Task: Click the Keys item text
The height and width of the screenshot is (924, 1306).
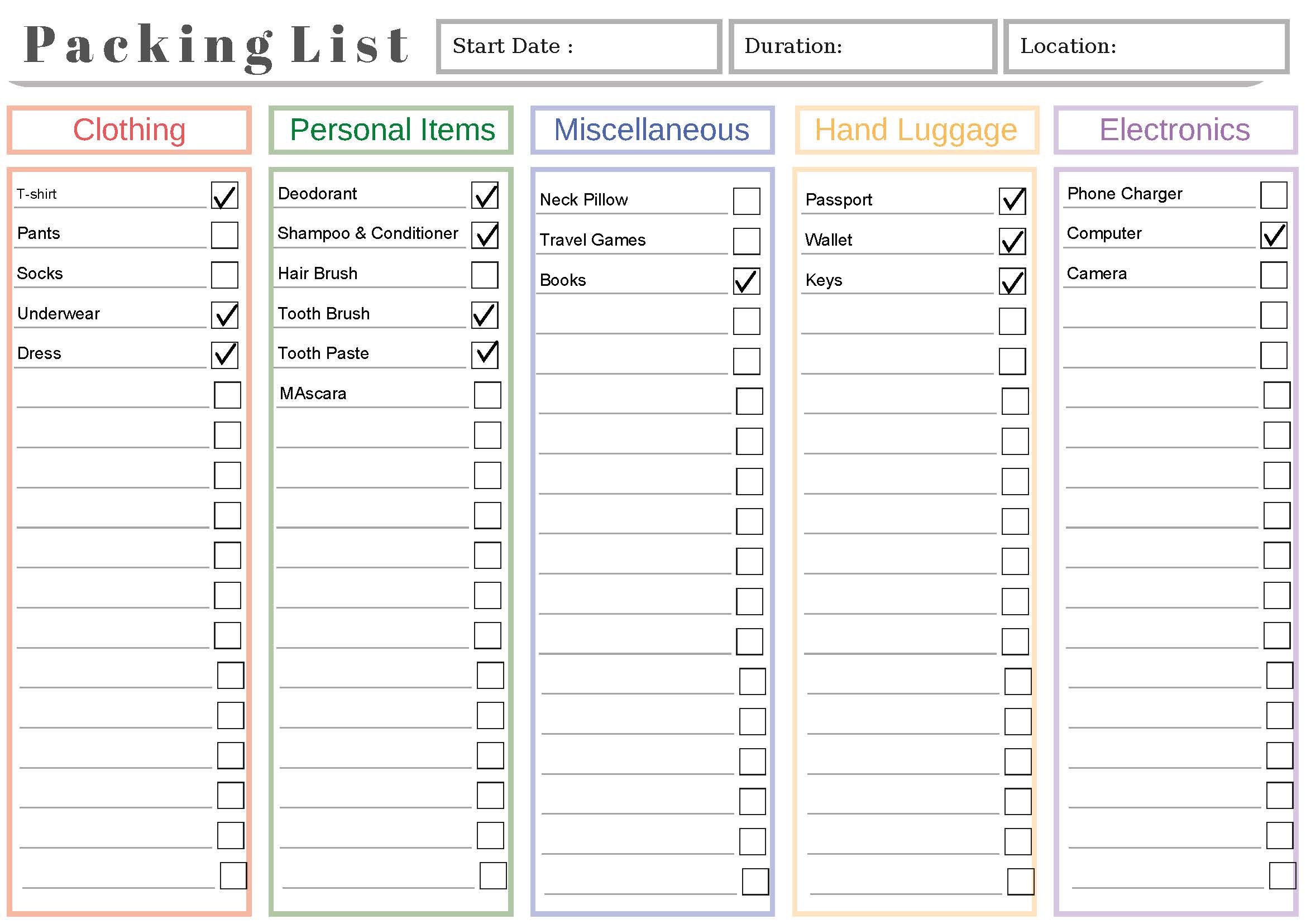Action: 824,280
